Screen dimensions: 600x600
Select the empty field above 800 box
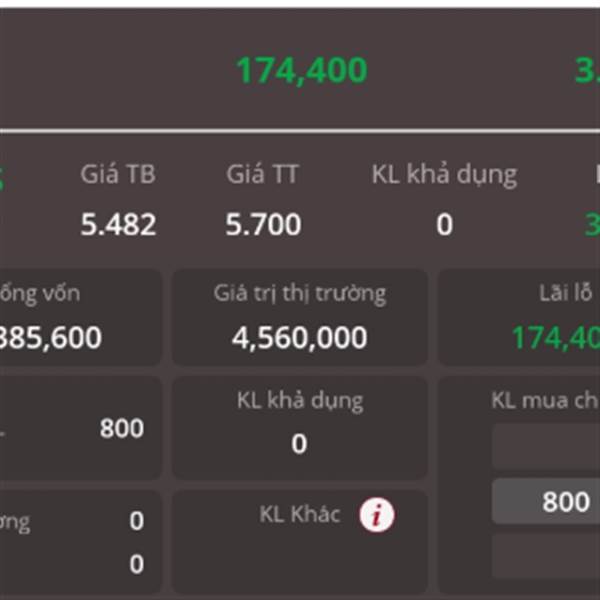pos(546,446)
